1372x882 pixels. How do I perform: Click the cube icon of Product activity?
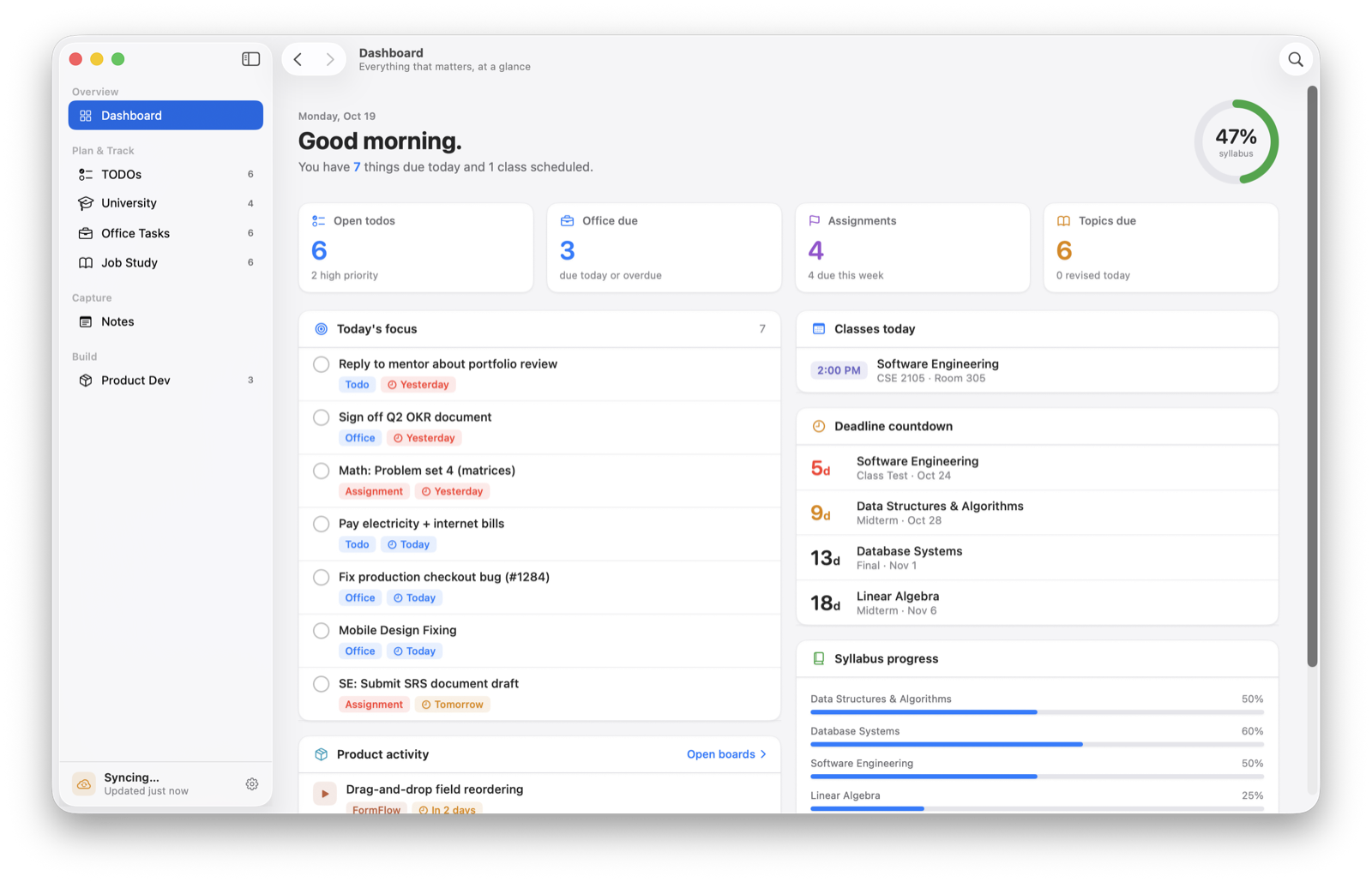coord(321,754)
